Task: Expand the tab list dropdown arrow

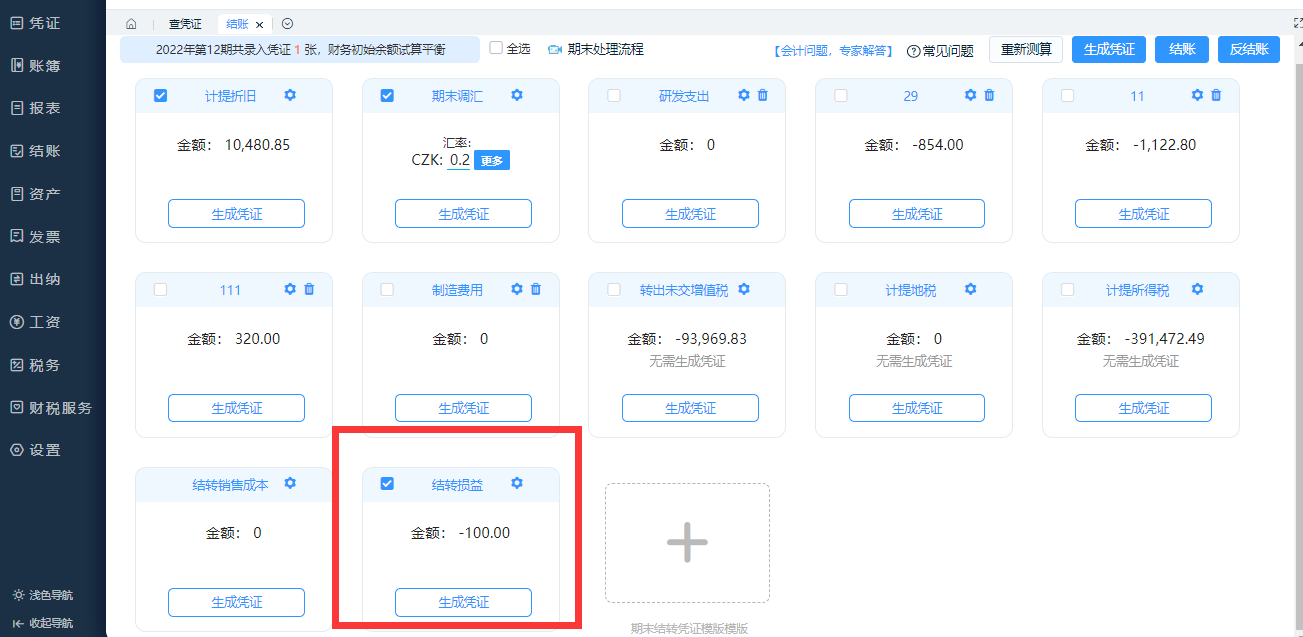Action: [288, 24]
